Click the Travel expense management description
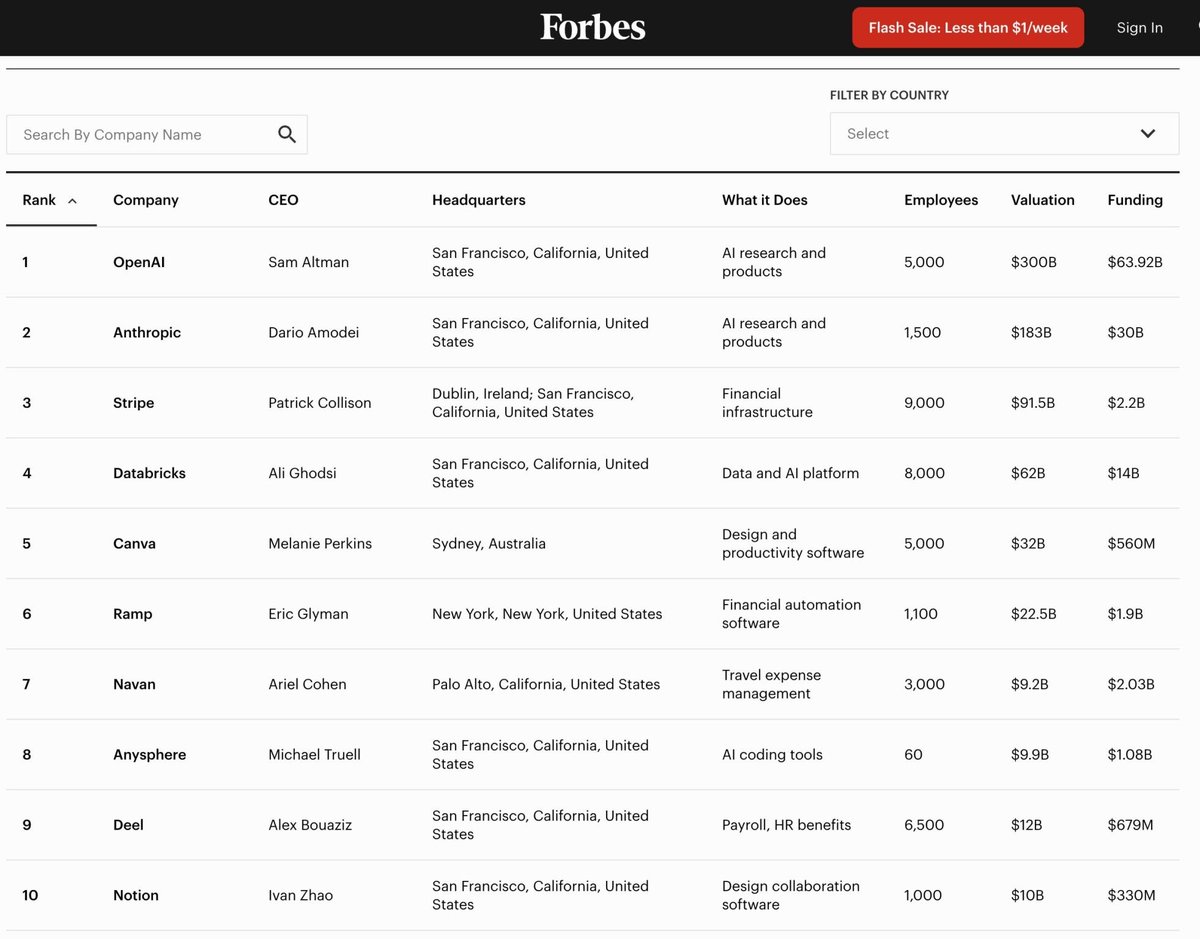 (771, 684)
